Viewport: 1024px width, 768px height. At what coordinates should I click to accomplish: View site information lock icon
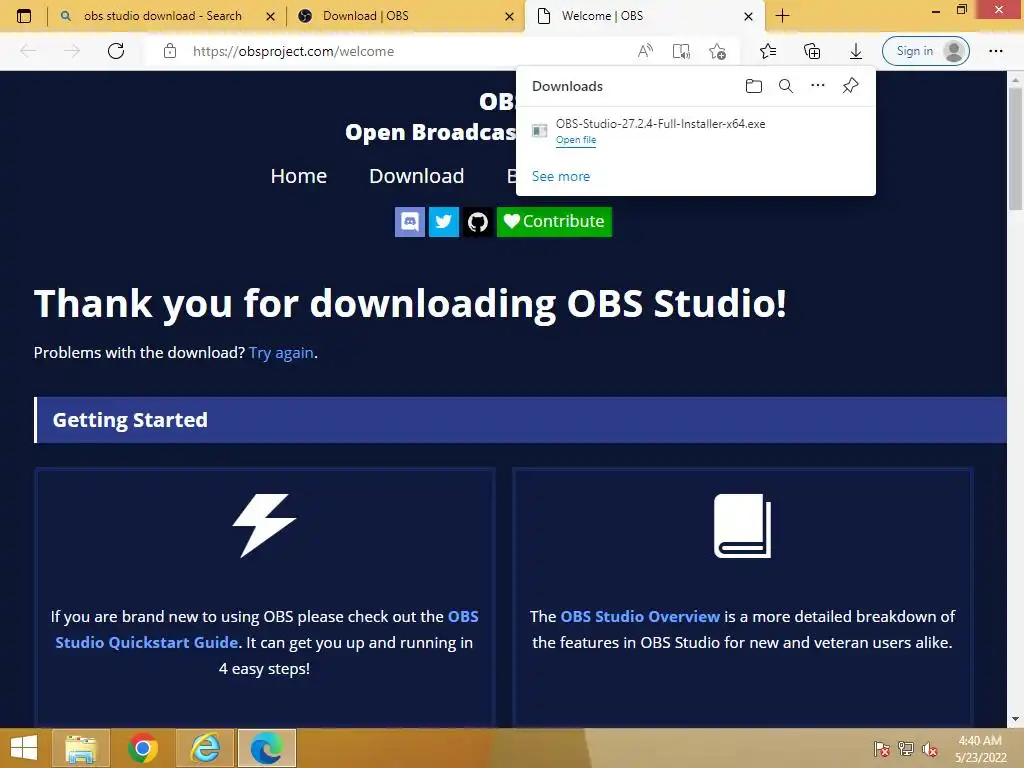pos(170,51)
